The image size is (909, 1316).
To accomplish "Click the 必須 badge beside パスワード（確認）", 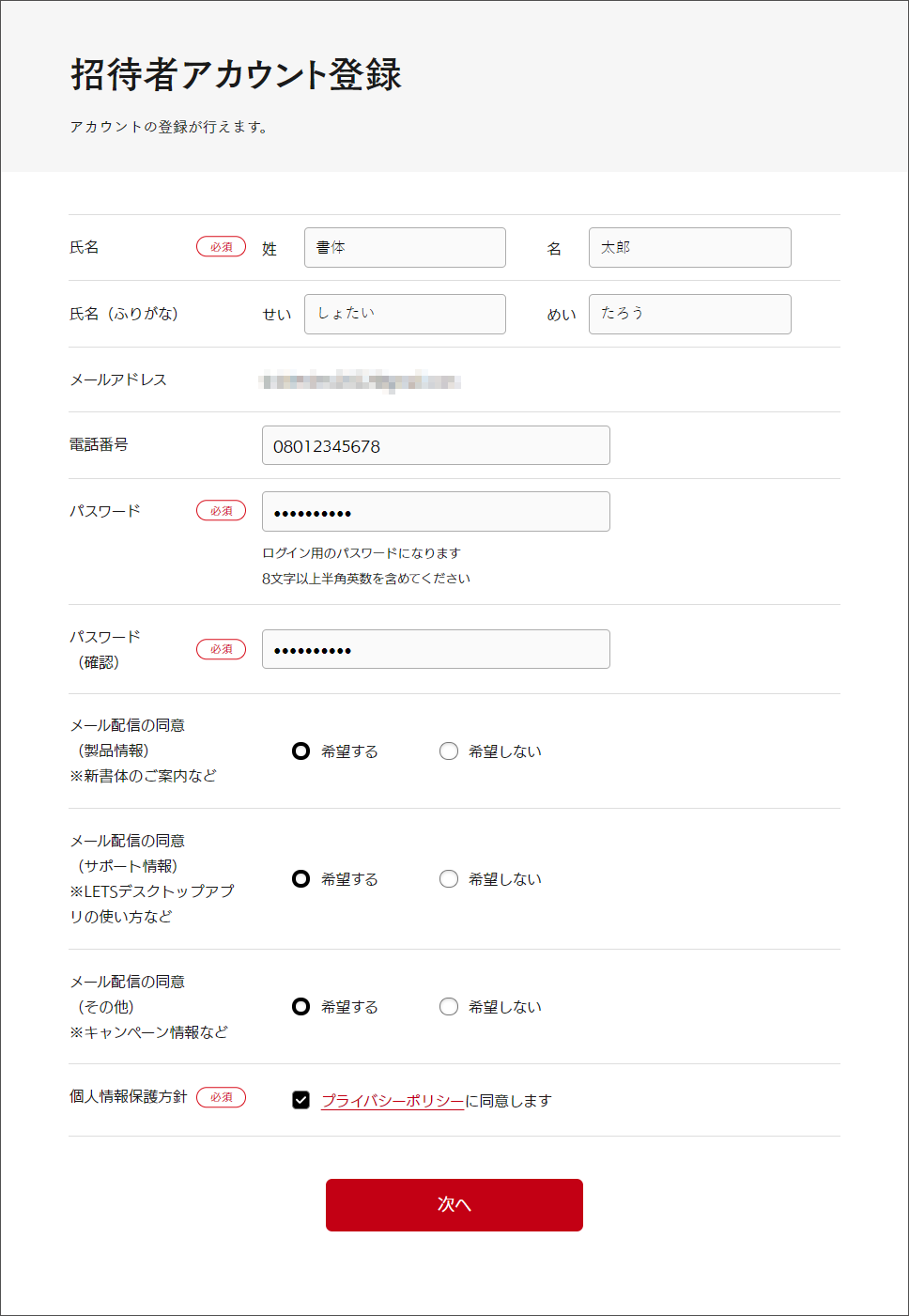I will point(221,649).
